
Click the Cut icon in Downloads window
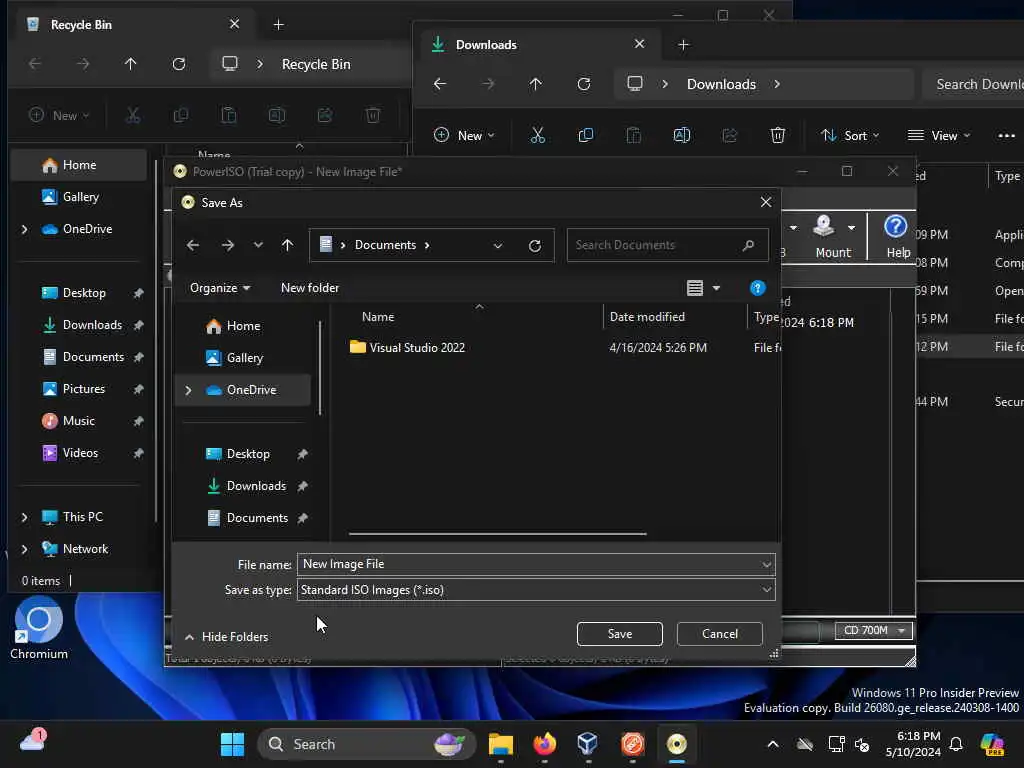[x=537, y=135]
